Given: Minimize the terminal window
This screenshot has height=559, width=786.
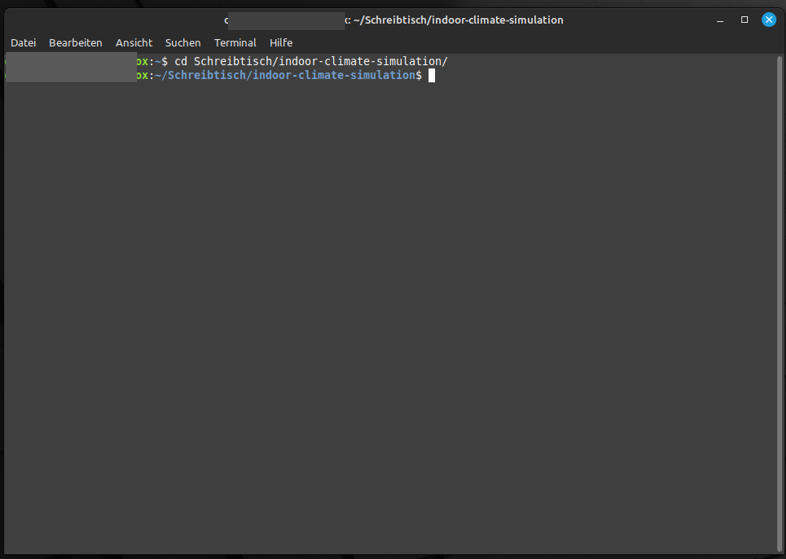Looking at the screenshot, I should (720, 20).
